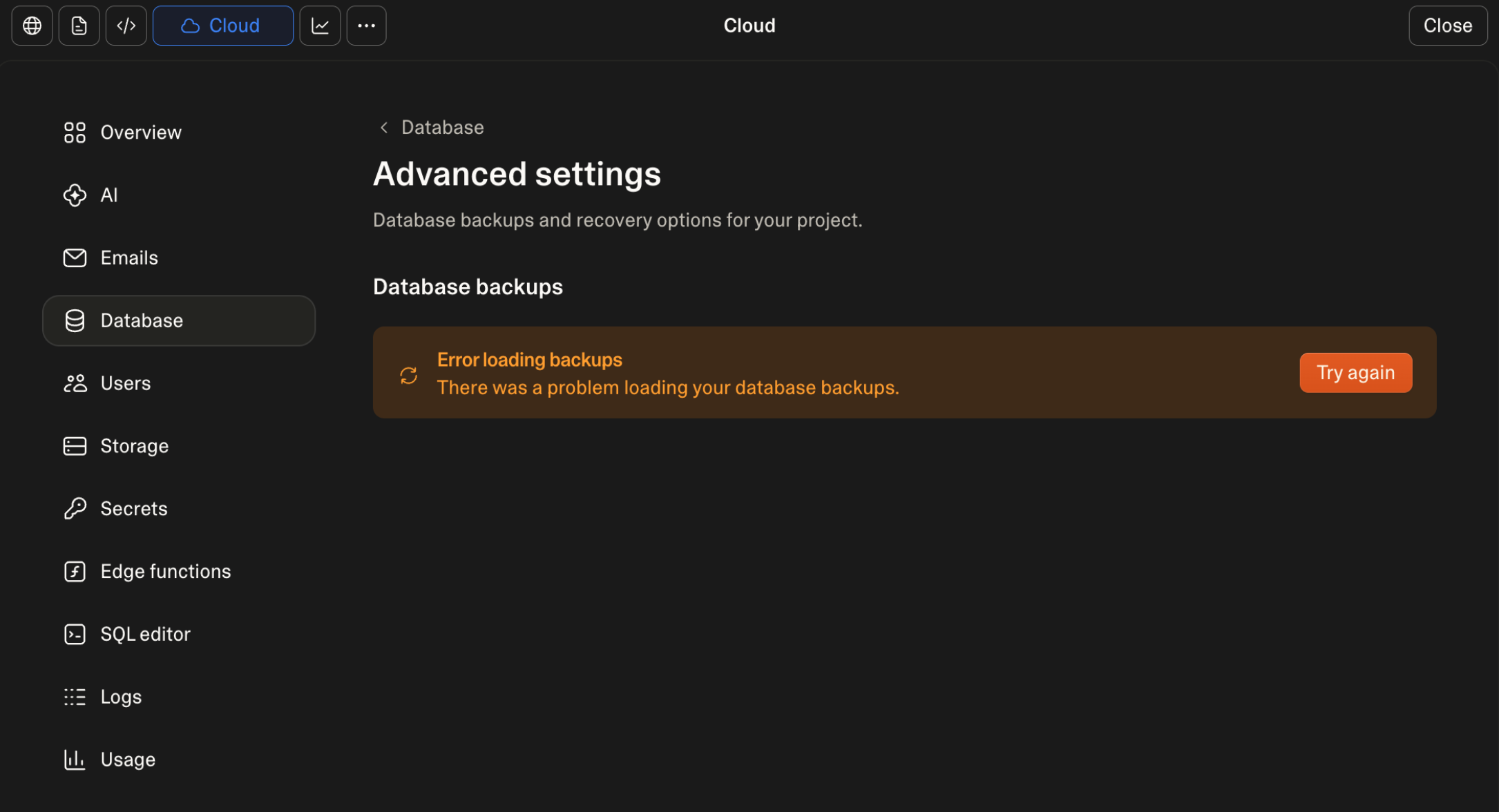Click the Database breadcrumb link
The width and height of the screenshot is (1499, 812).
coord(443,128)
